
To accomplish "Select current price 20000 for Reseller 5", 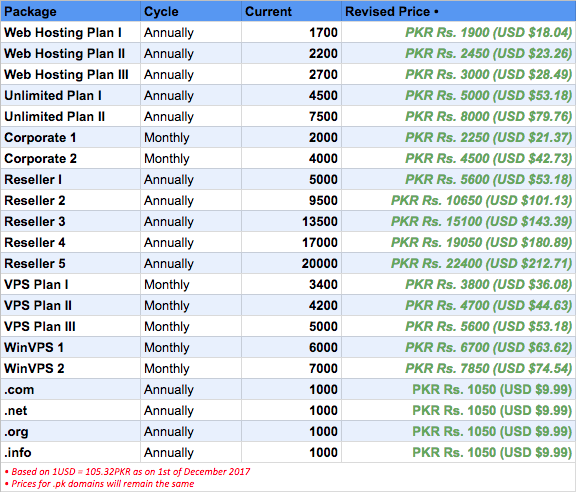I will click(x=320, y=263).
